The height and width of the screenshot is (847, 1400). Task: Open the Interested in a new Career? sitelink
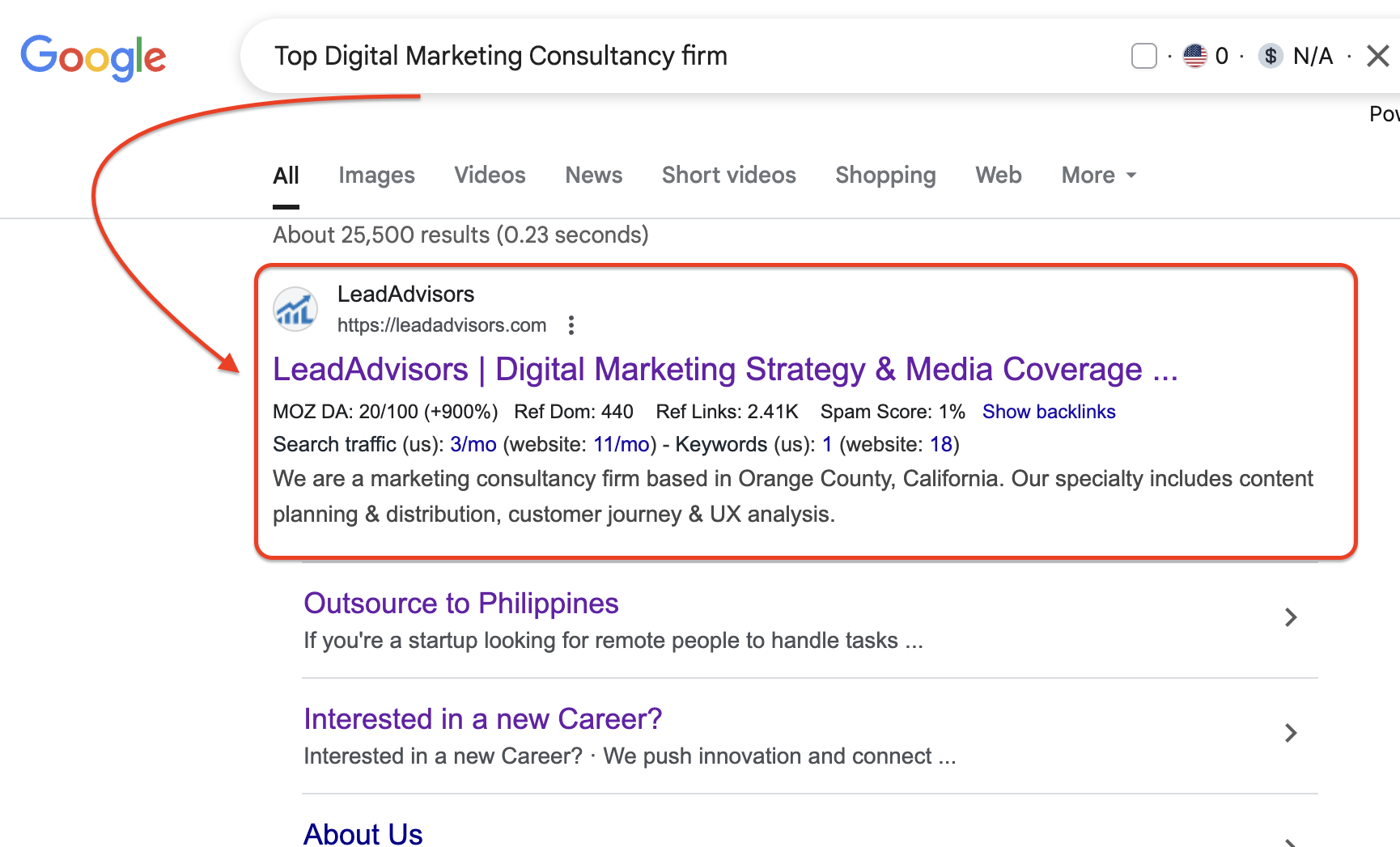(x=483, y=719)
